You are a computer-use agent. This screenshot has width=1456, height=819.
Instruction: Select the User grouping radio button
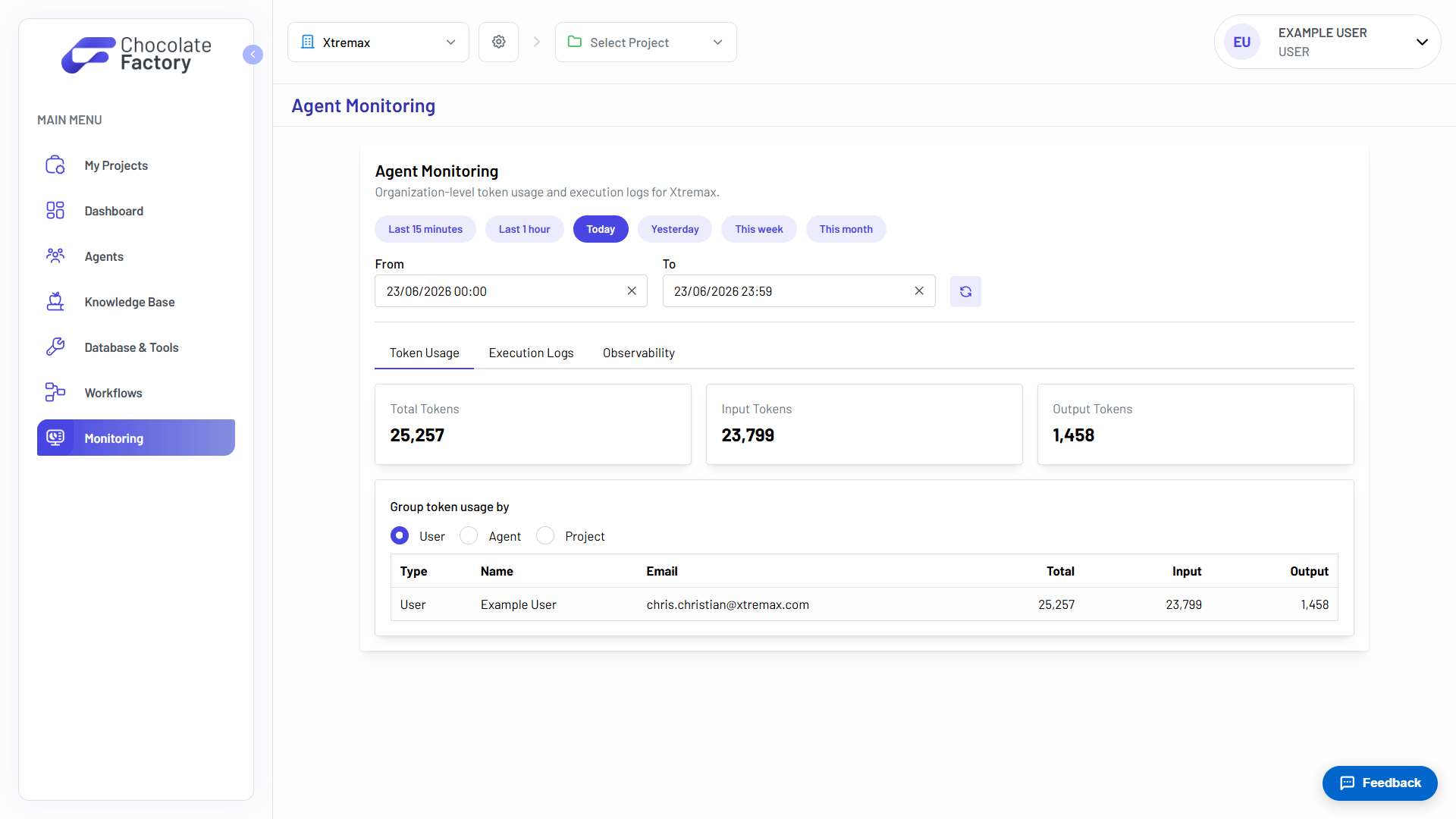[400, 536]
